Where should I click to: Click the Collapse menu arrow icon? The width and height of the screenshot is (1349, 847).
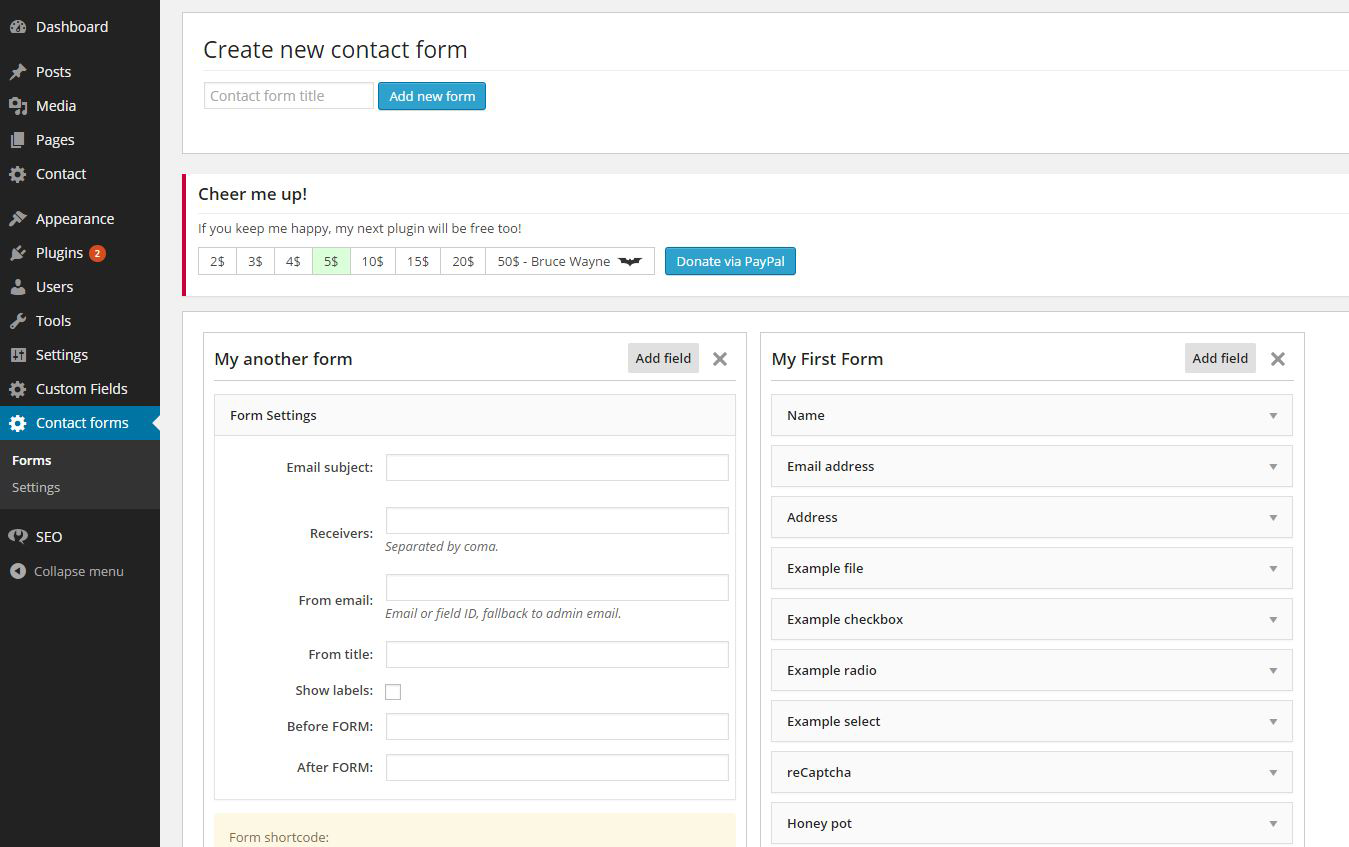click(x=17, y=571)
